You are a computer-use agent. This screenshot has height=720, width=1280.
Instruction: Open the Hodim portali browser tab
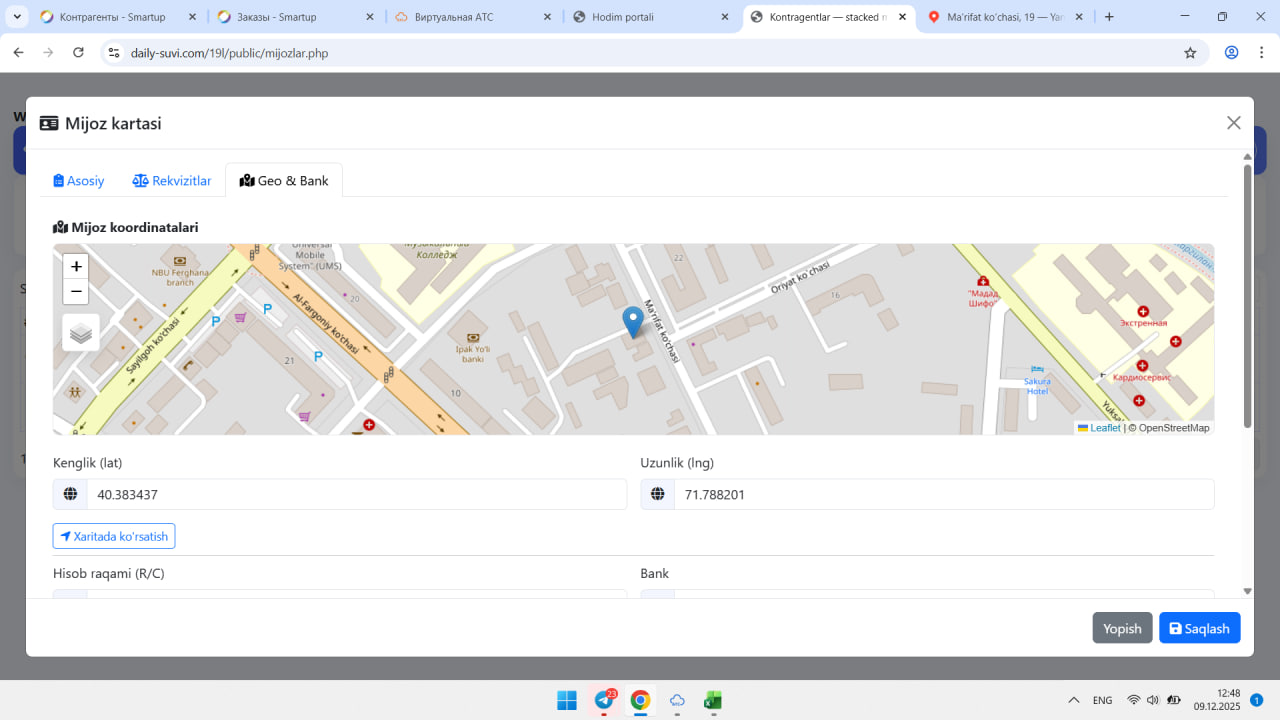click(652, 17)
